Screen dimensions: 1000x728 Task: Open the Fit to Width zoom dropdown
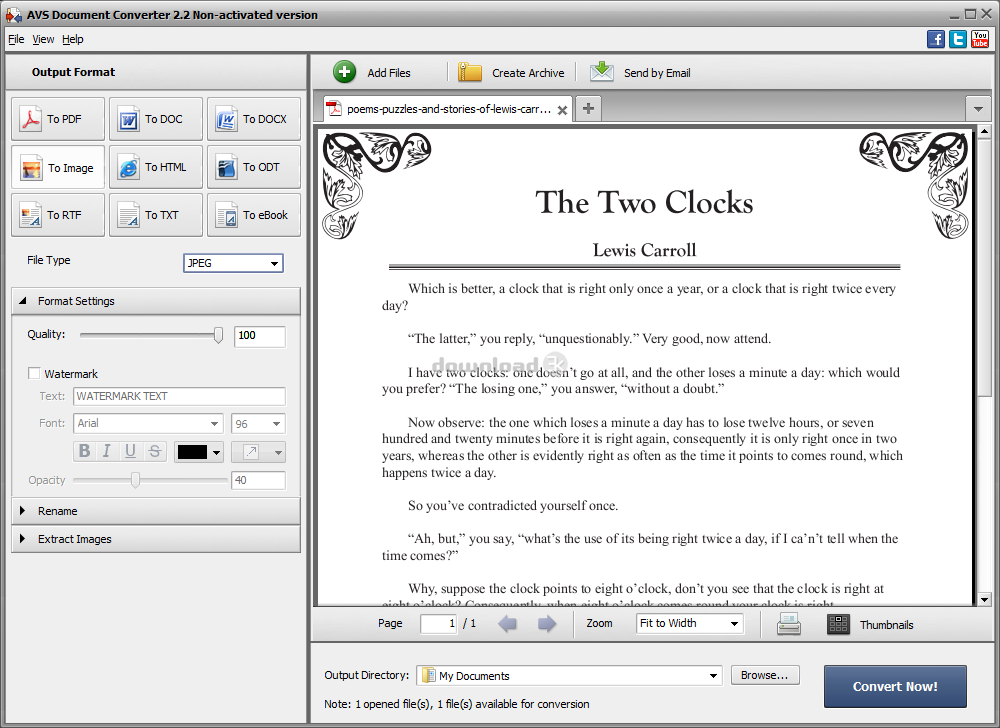point(690,623)
